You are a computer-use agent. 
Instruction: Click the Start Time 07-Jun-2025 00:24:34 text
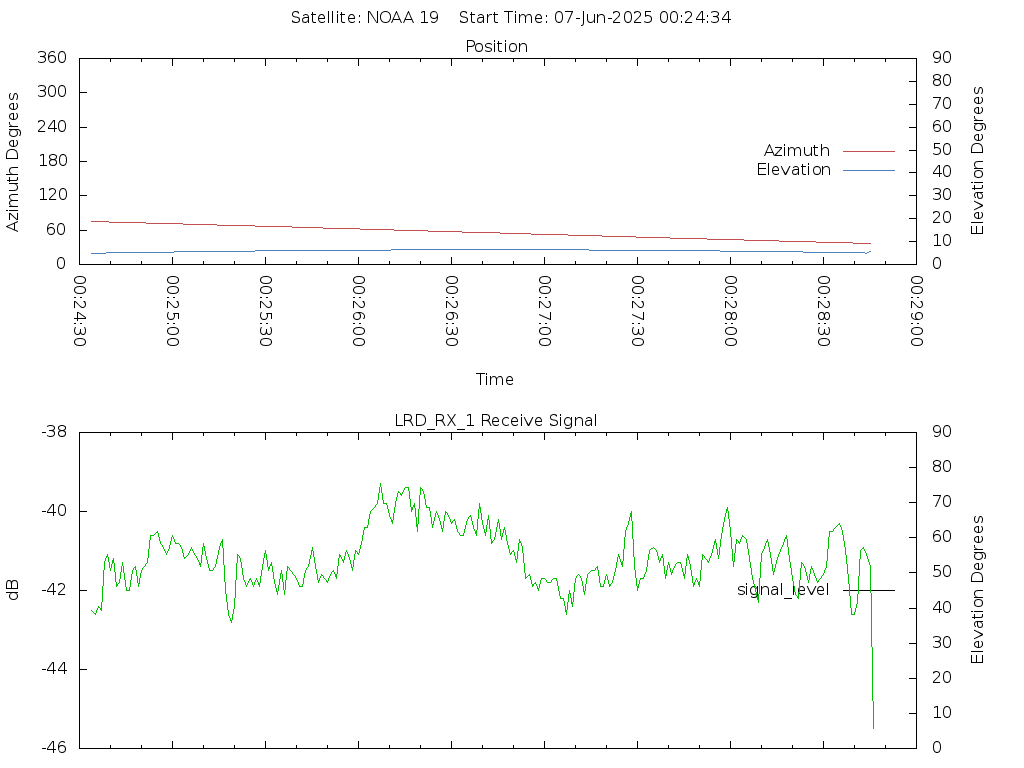click(595, 18)
